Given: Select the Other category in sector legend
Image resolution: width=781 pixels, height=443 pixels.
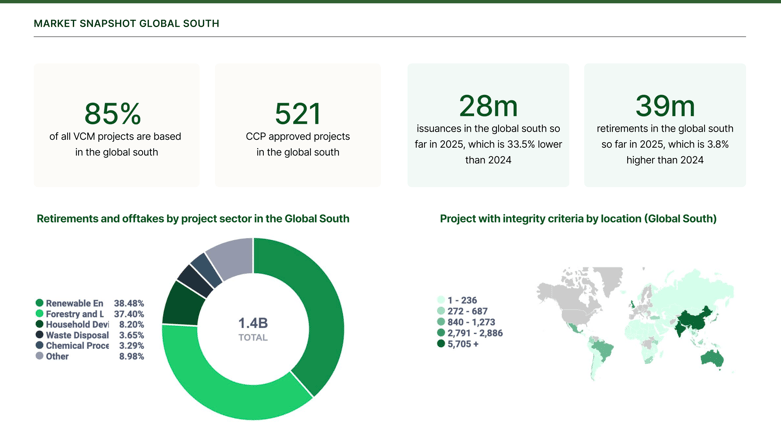Looking at the screenshot, I should (x=58, y=356).
